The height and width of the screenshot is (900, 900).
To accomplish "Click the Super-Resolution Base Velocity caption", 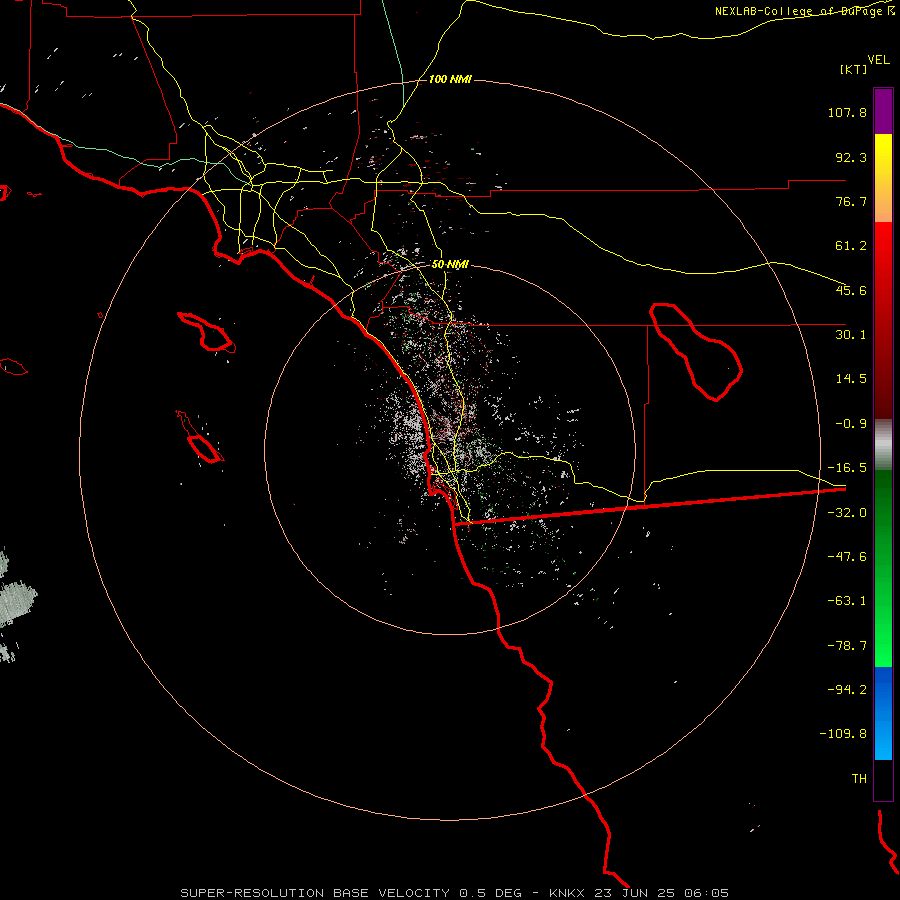I will 455,893.
